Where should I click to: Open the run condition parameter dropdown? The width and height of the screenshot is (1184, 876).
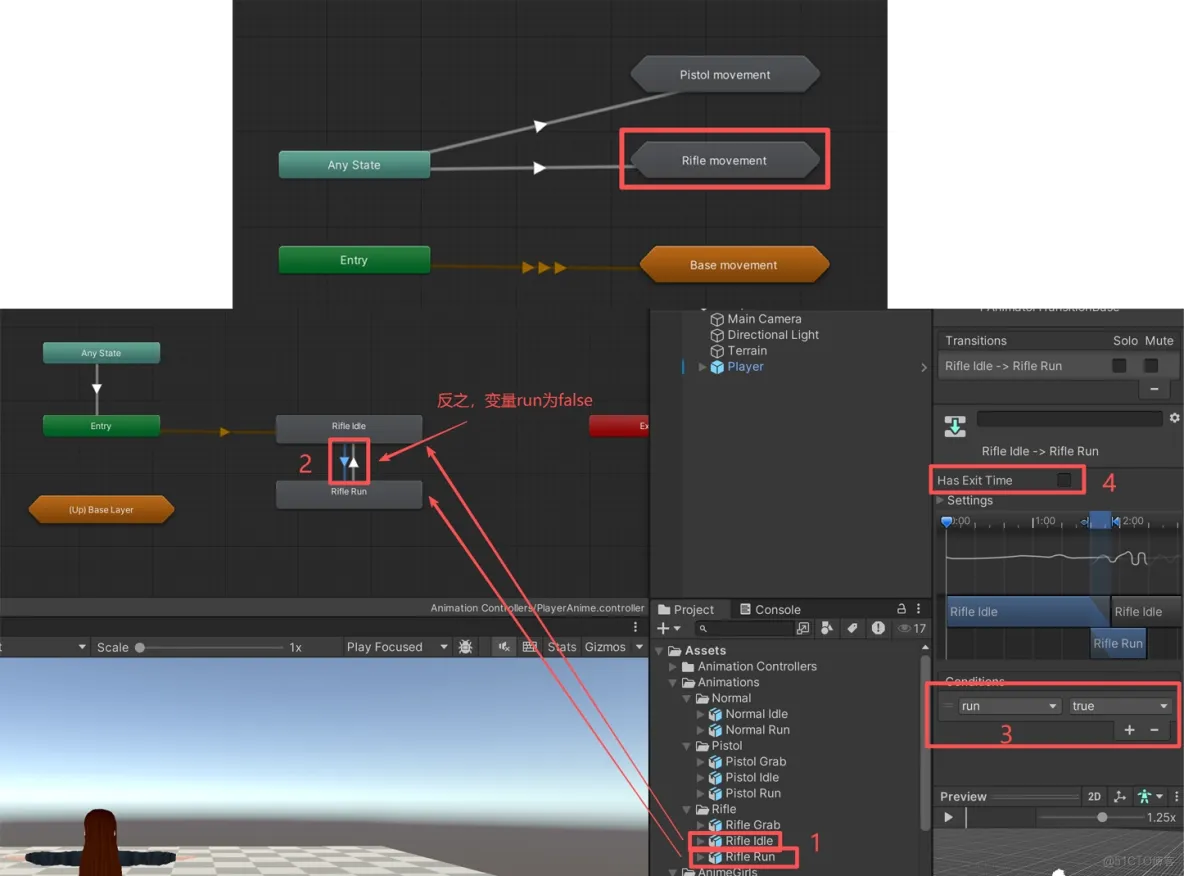[1008, 706]
